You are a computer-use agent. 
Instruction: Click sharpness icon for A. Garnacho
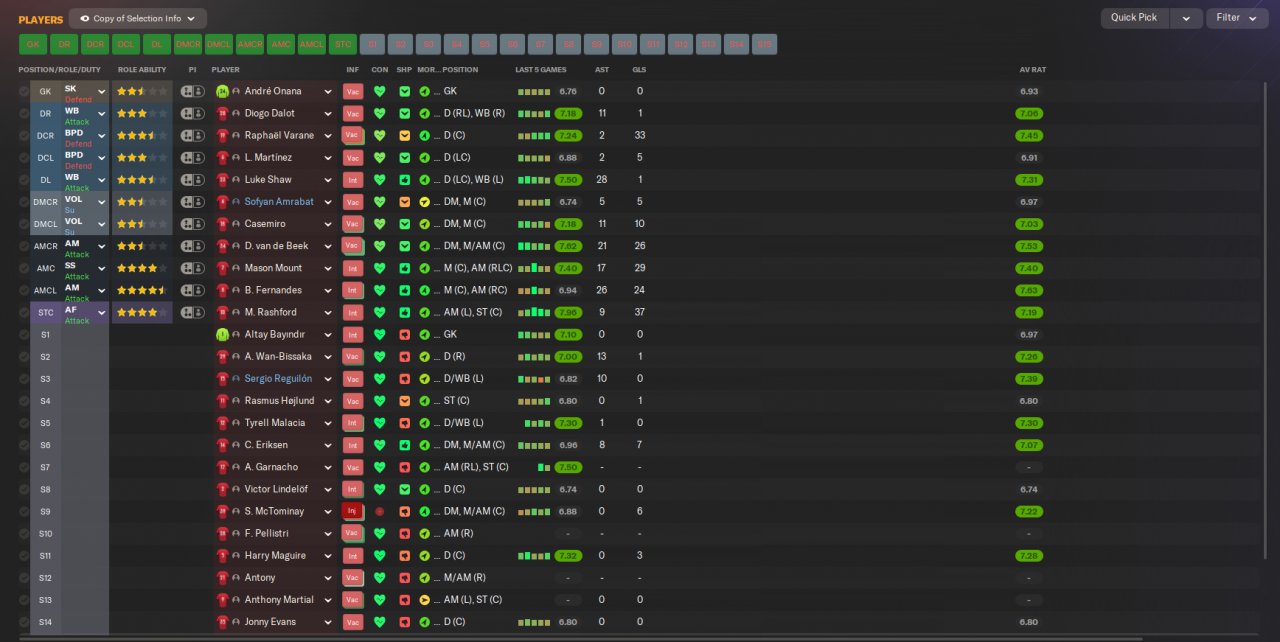(x=405, y=468)
